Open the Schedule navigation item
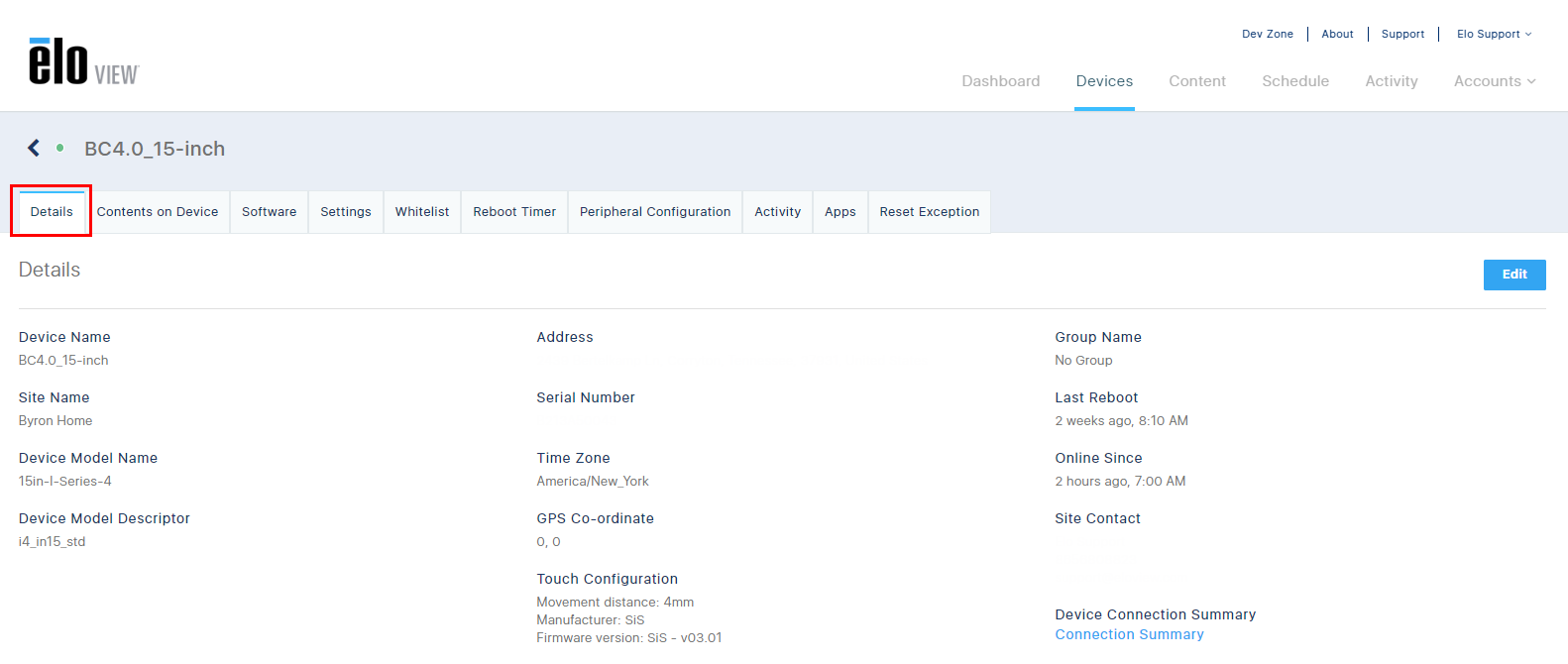 pos(1295,81)
